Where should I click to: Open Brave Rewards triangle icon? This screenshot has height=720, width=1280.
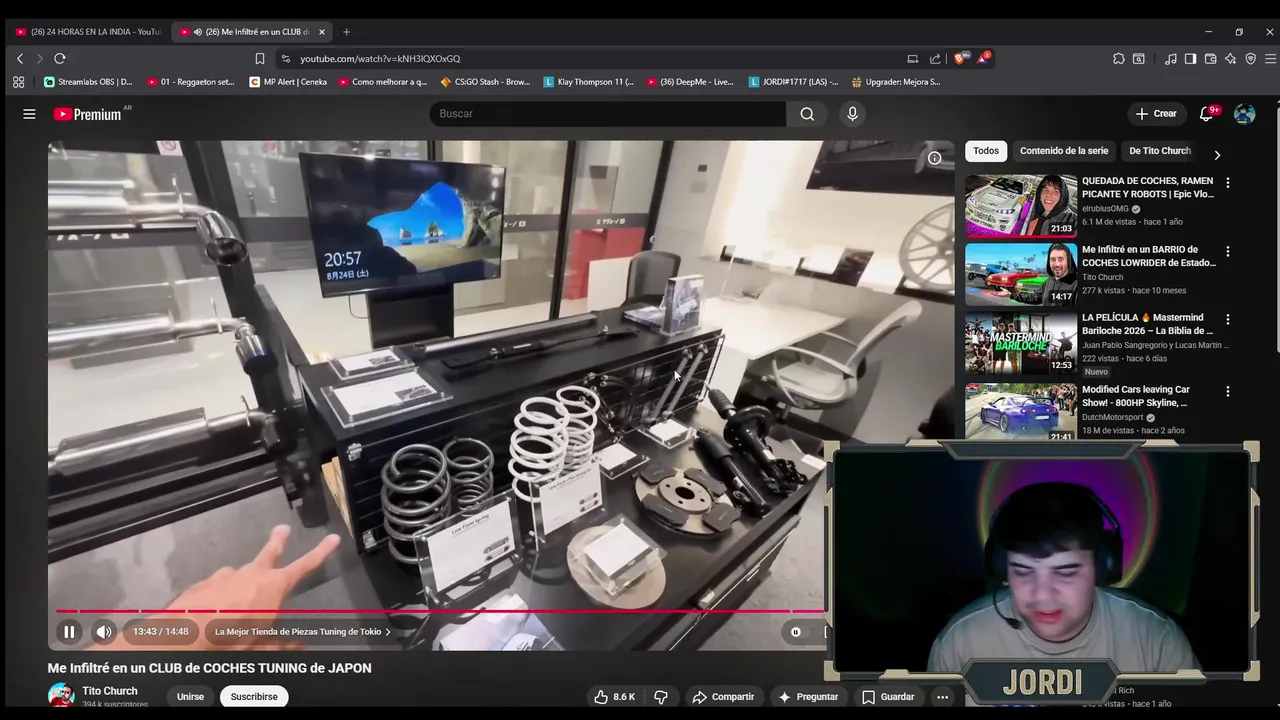983,58
